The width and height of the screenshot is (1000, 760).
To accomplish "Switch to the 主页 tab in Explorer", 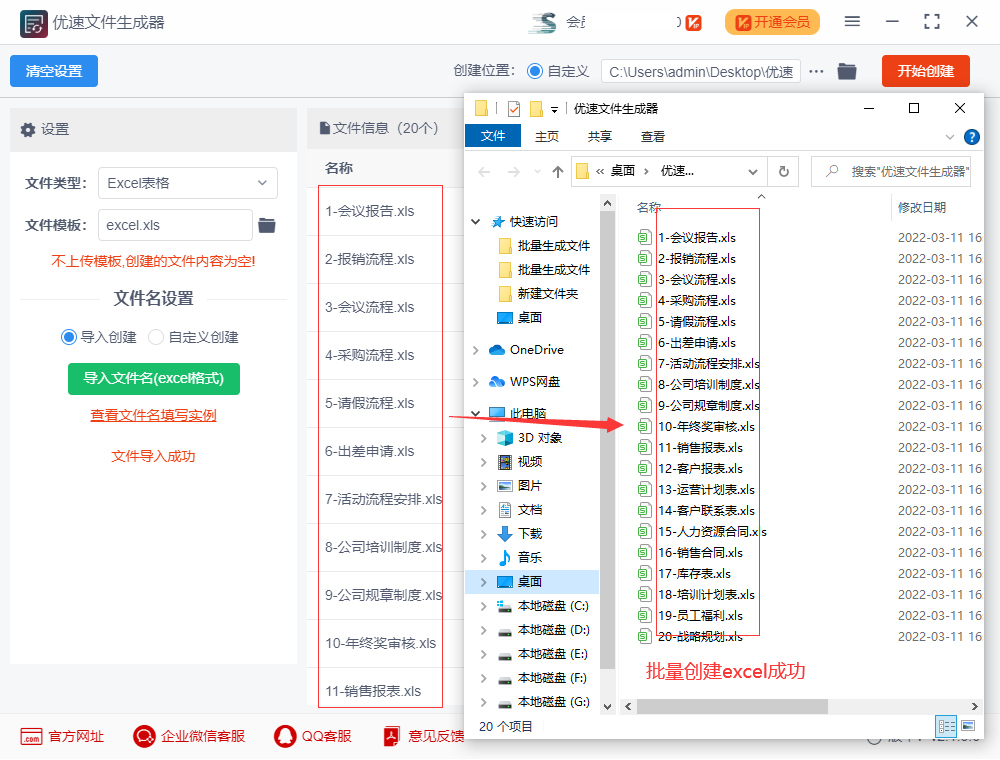I will tap(547, 137).
